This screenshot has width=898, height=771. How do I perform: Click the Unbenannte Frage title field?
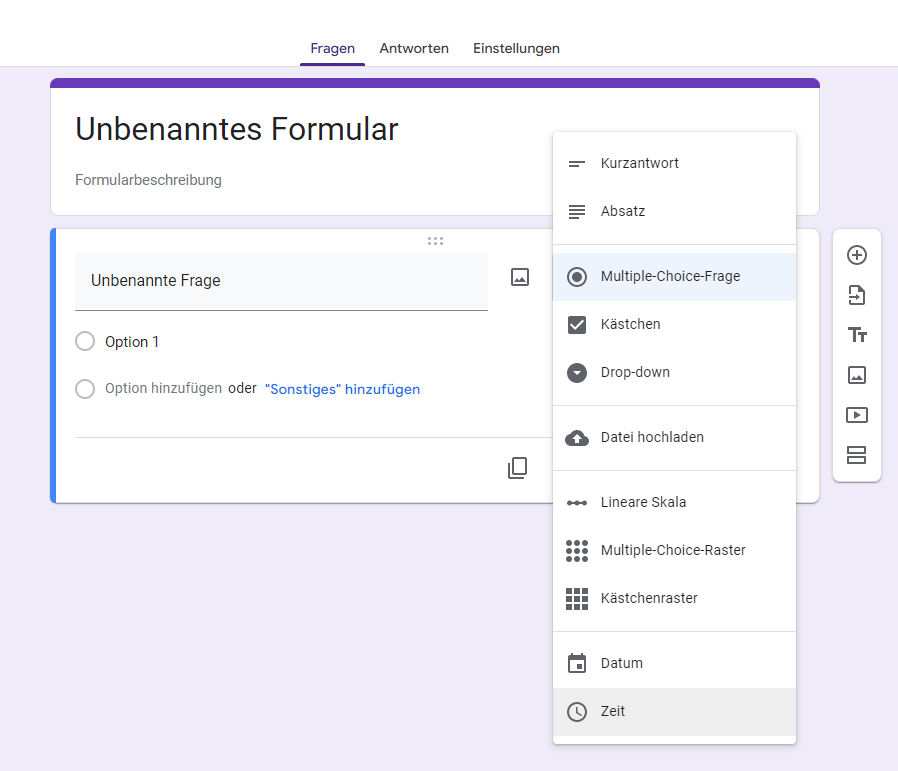281,281
